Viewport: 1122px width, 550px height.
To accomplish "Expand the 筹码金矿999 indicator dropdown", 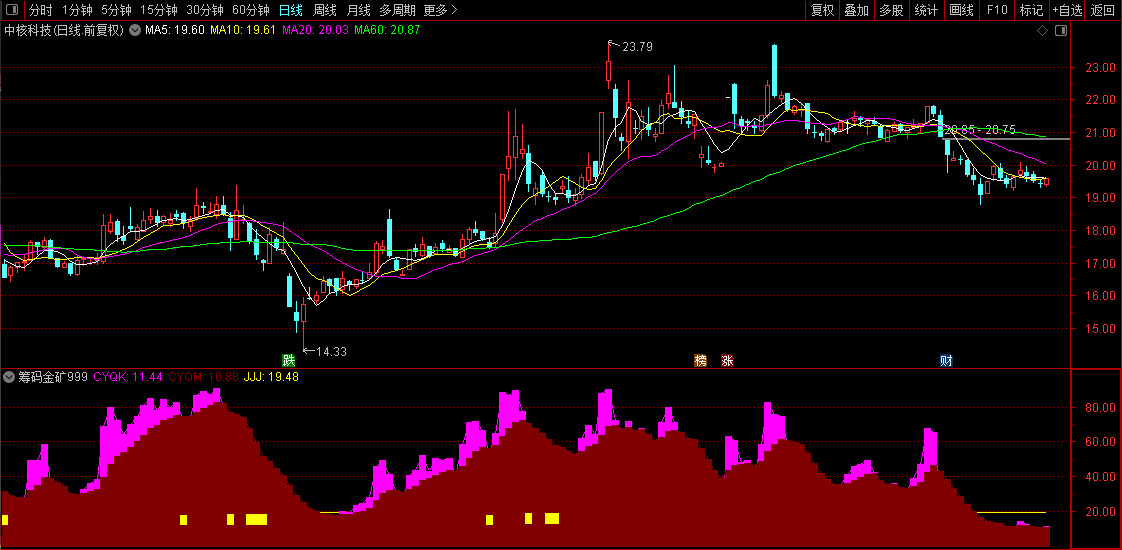I will click(x=9, y=376).
